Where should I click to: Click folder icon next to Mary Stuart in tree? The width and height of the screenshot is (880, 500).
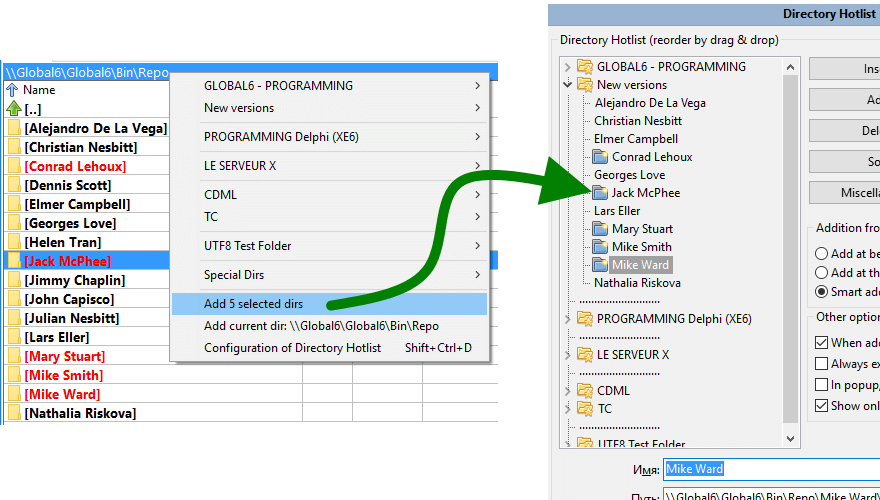tap(600, 229)
